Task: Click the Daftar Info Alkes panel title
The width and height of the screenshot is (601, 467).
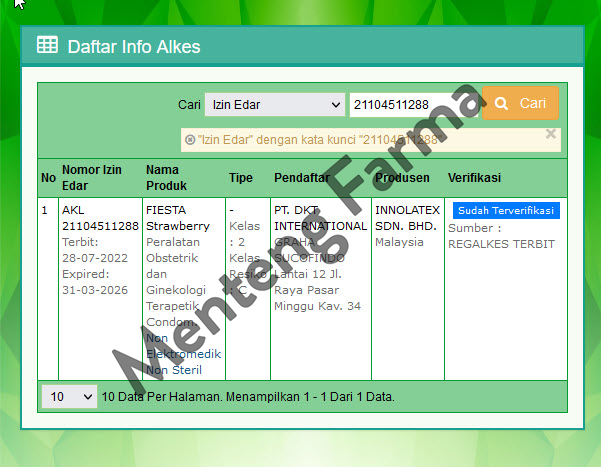Action: click(133, 46)
